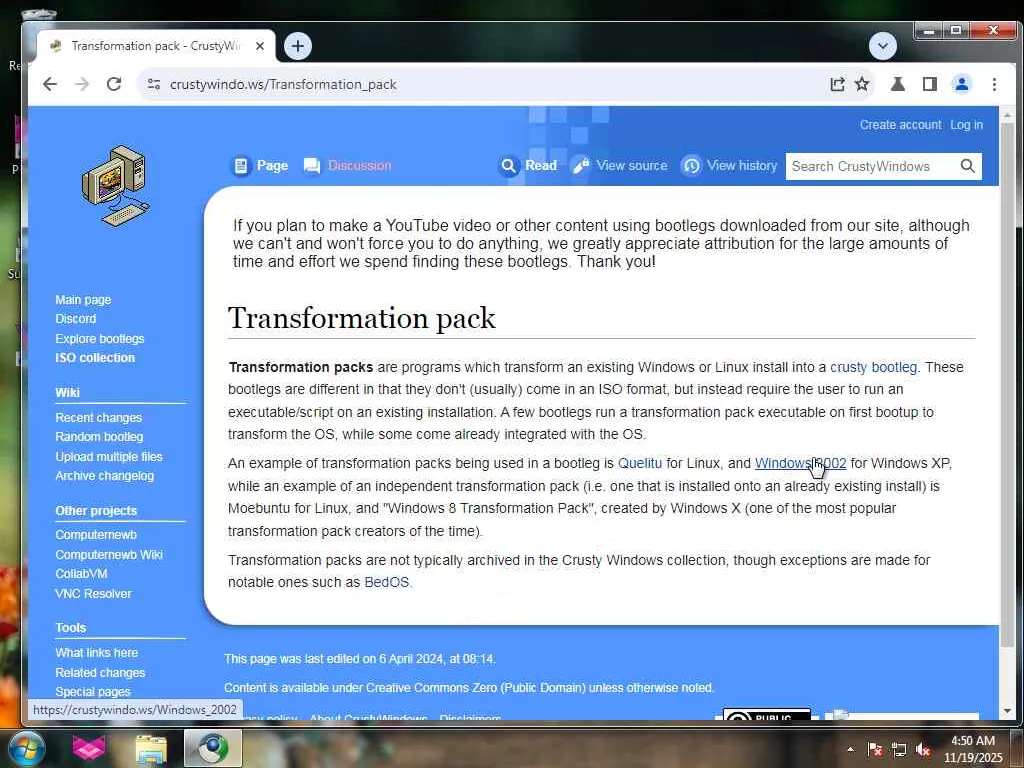1024x768 pixels.
Task: Toggle the browser side panel
Action: [x=930, y=84]
